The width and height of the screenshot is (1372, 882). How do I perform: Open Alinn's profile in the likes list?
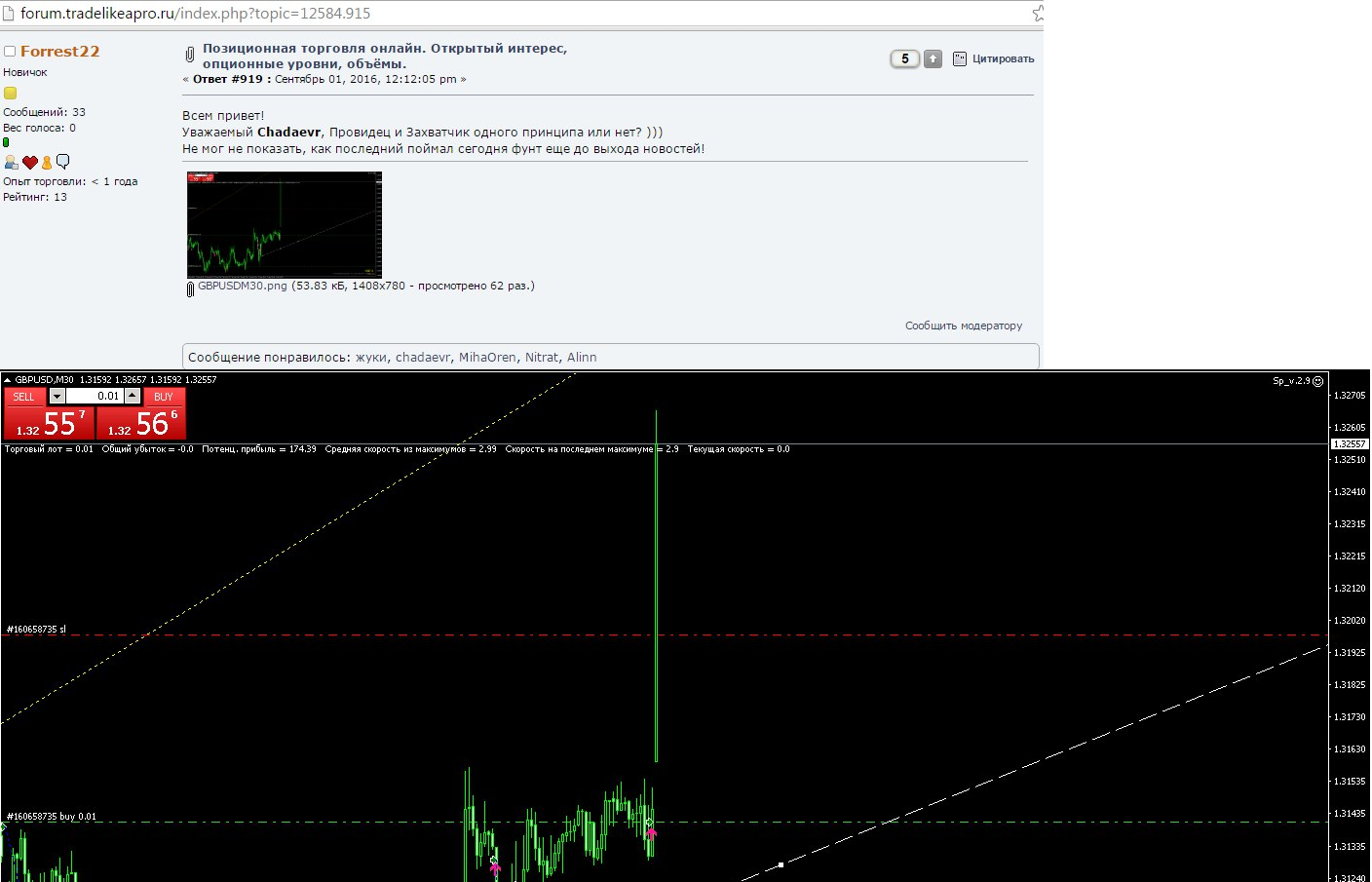(x=582, y=358)
